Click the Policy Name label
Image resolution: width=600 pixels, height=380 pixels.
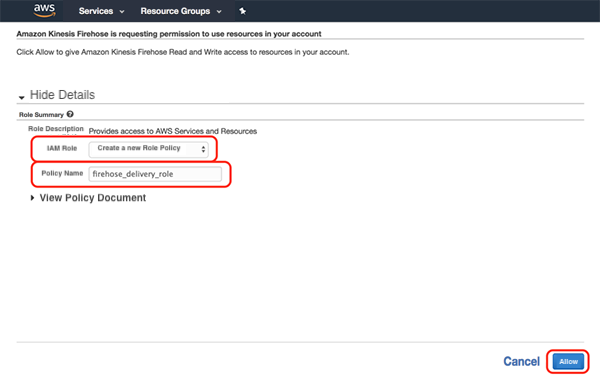(62, 173)
